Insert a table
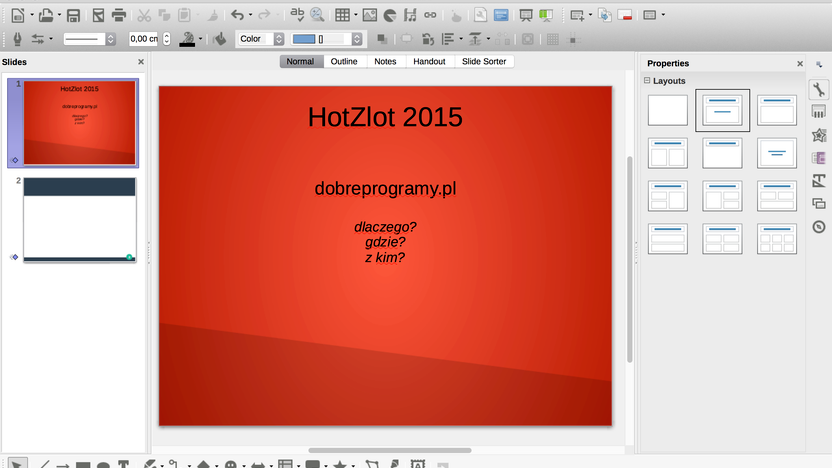Viewport: 832px width, 468px height. [x=342, y=15]
